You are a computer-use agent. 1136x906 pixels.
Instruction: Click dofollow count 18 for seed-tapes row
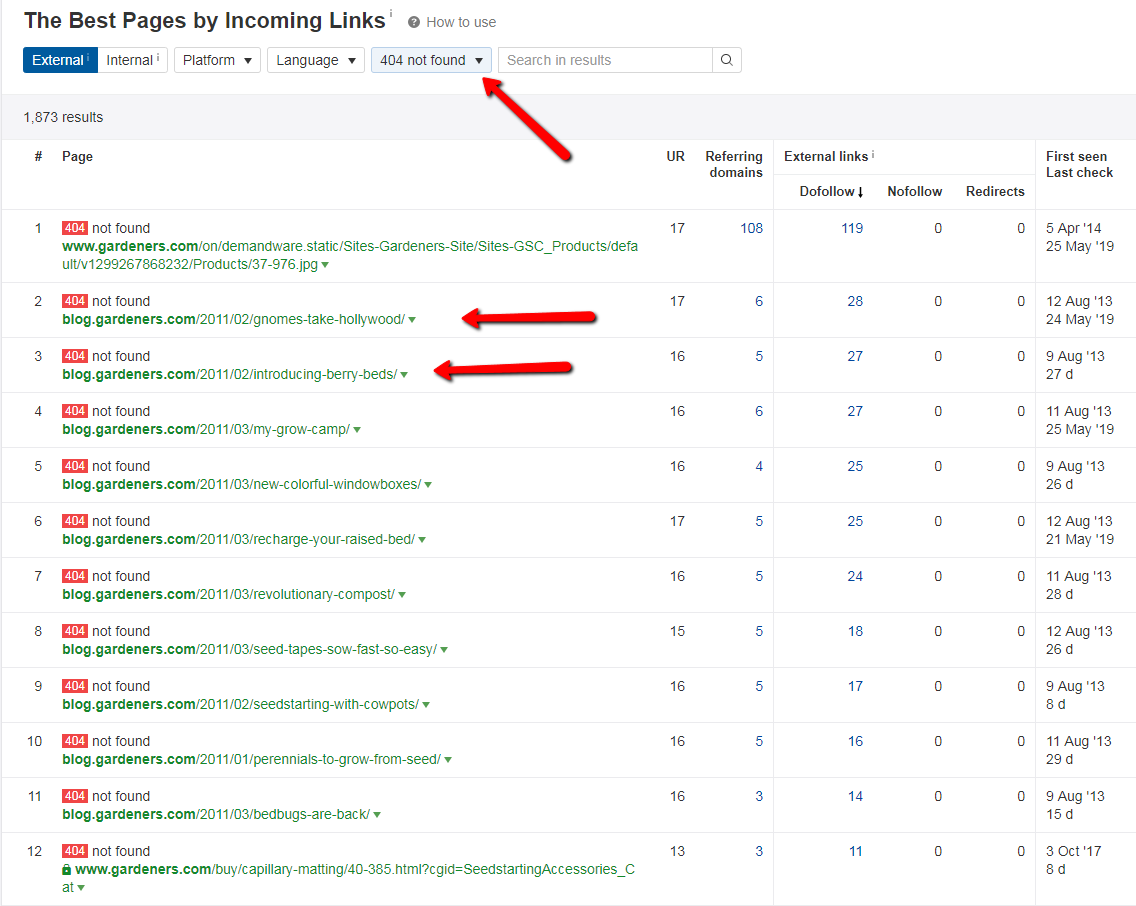point(855,632)
